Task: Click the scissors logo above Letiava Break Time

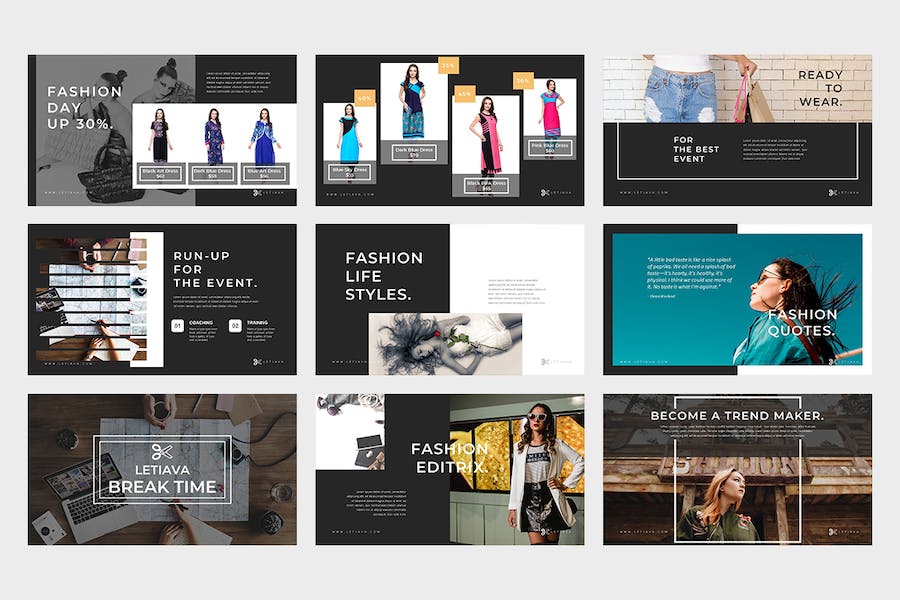Action: click(x=162, y=452)
